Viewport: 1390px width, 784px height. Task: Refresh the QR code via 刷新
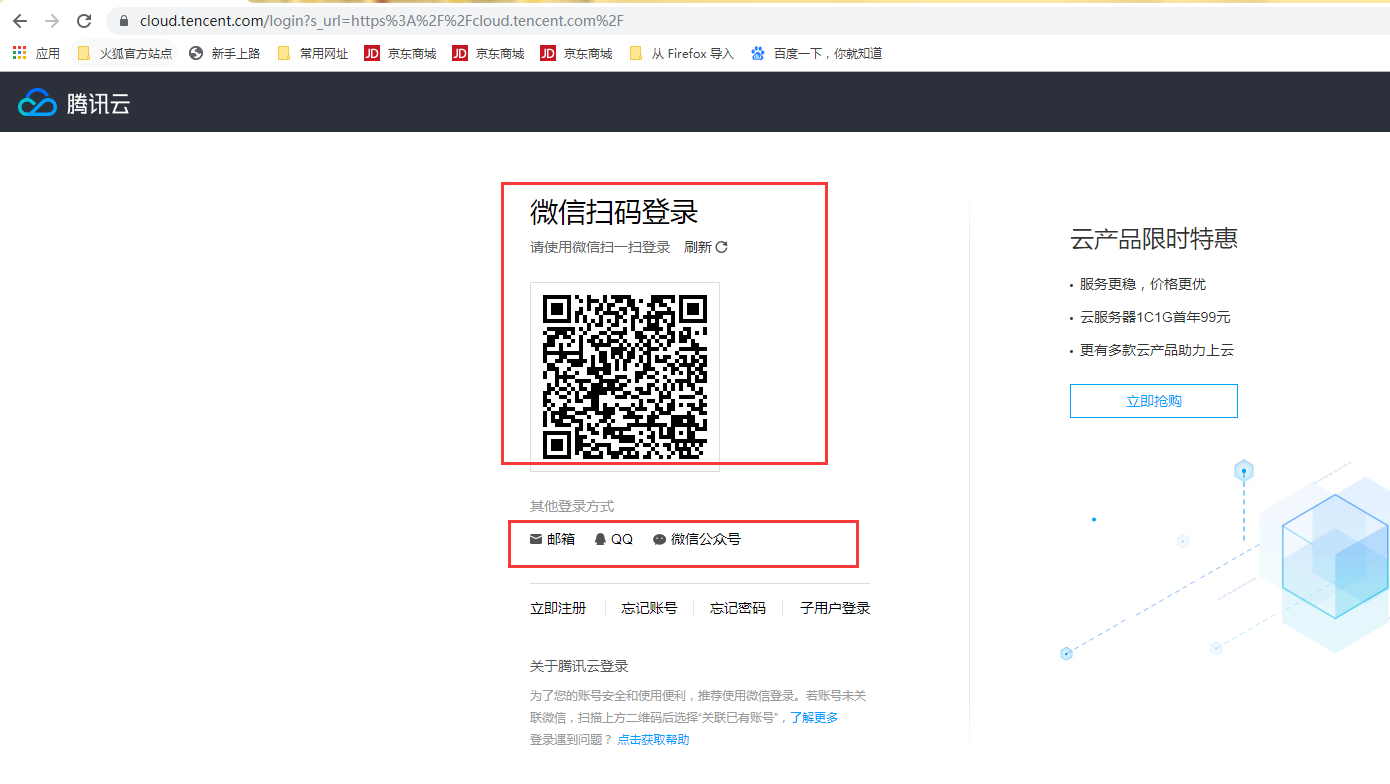[x=706, y=247]
